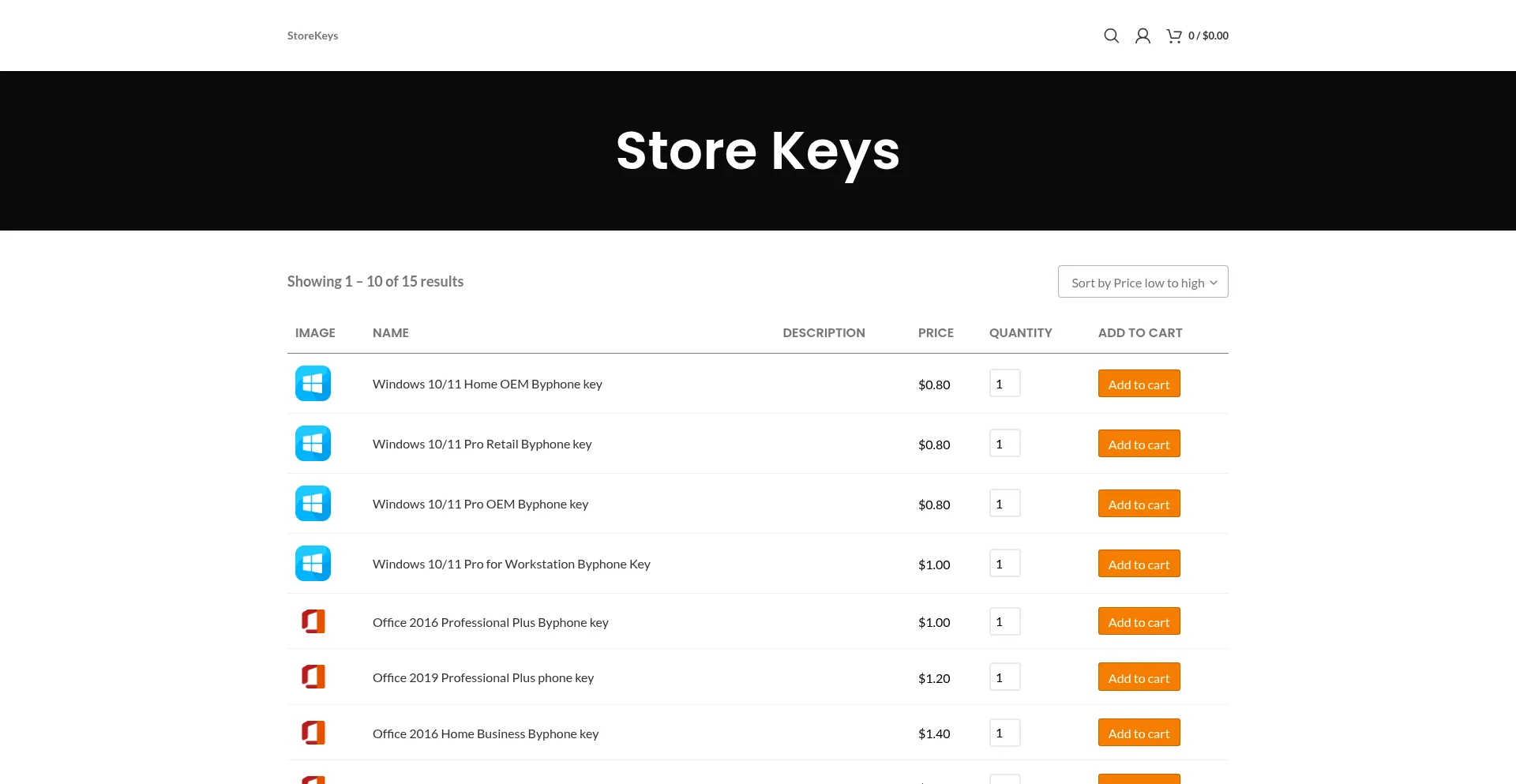1516x784 pixels.
Task: Click the cart total 0 / $0.00
Action: click(1208, 36)
